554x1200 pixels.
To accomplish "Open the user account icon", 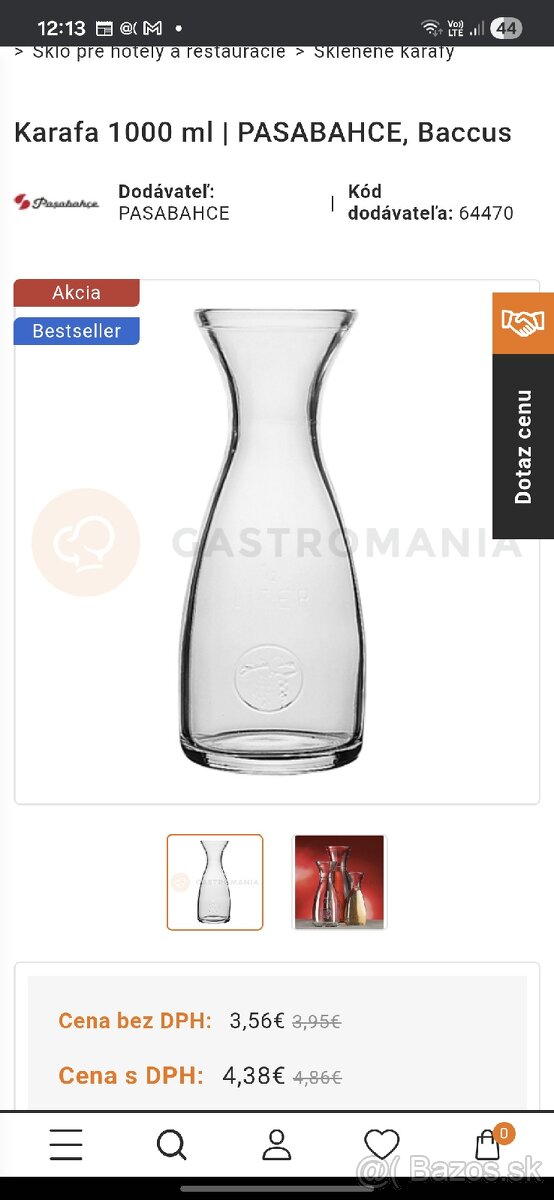I will pos(277,1145).
